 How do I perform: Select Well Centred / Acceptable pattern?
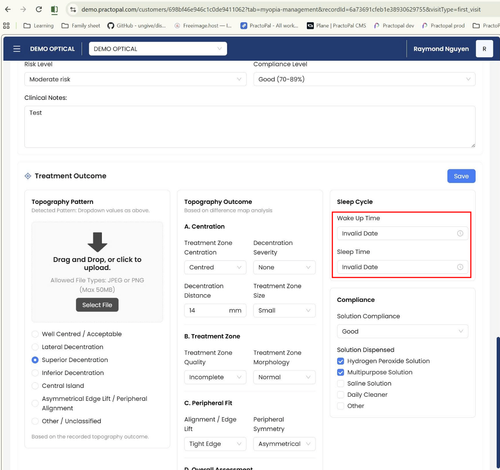(35, 334)
